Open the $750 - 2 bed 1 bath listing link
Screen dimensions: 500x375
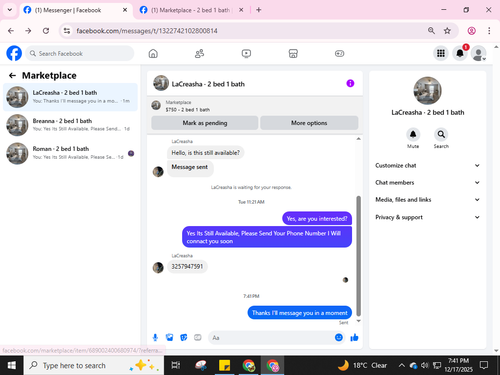188,109
